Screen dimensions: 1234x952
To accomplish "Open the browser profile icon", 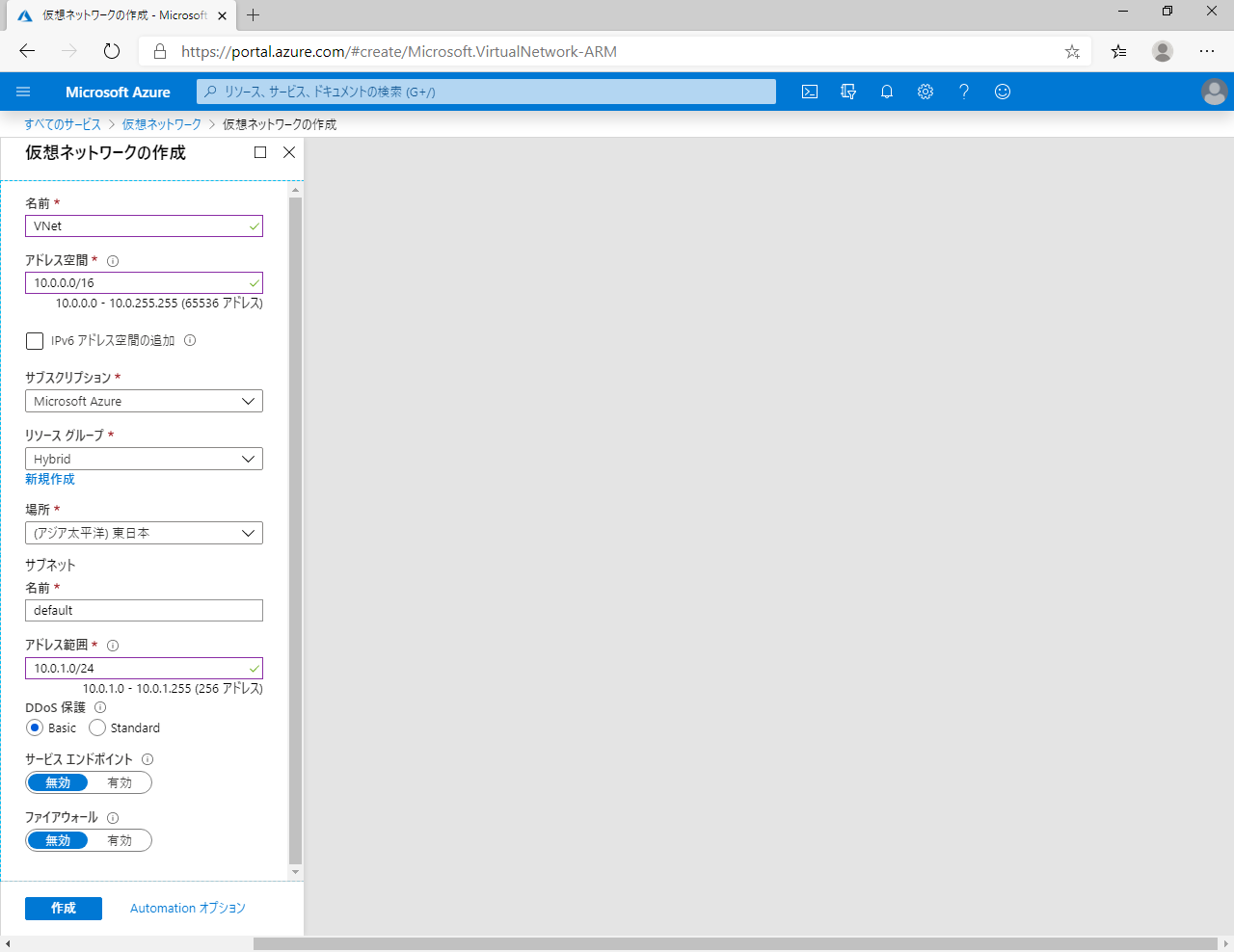I will pos(1163,51).
